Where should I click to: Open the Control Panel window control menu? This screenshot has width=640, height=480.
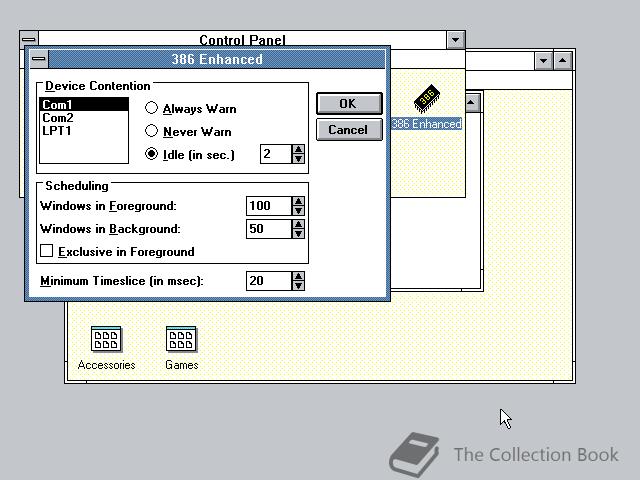(29, 39)
